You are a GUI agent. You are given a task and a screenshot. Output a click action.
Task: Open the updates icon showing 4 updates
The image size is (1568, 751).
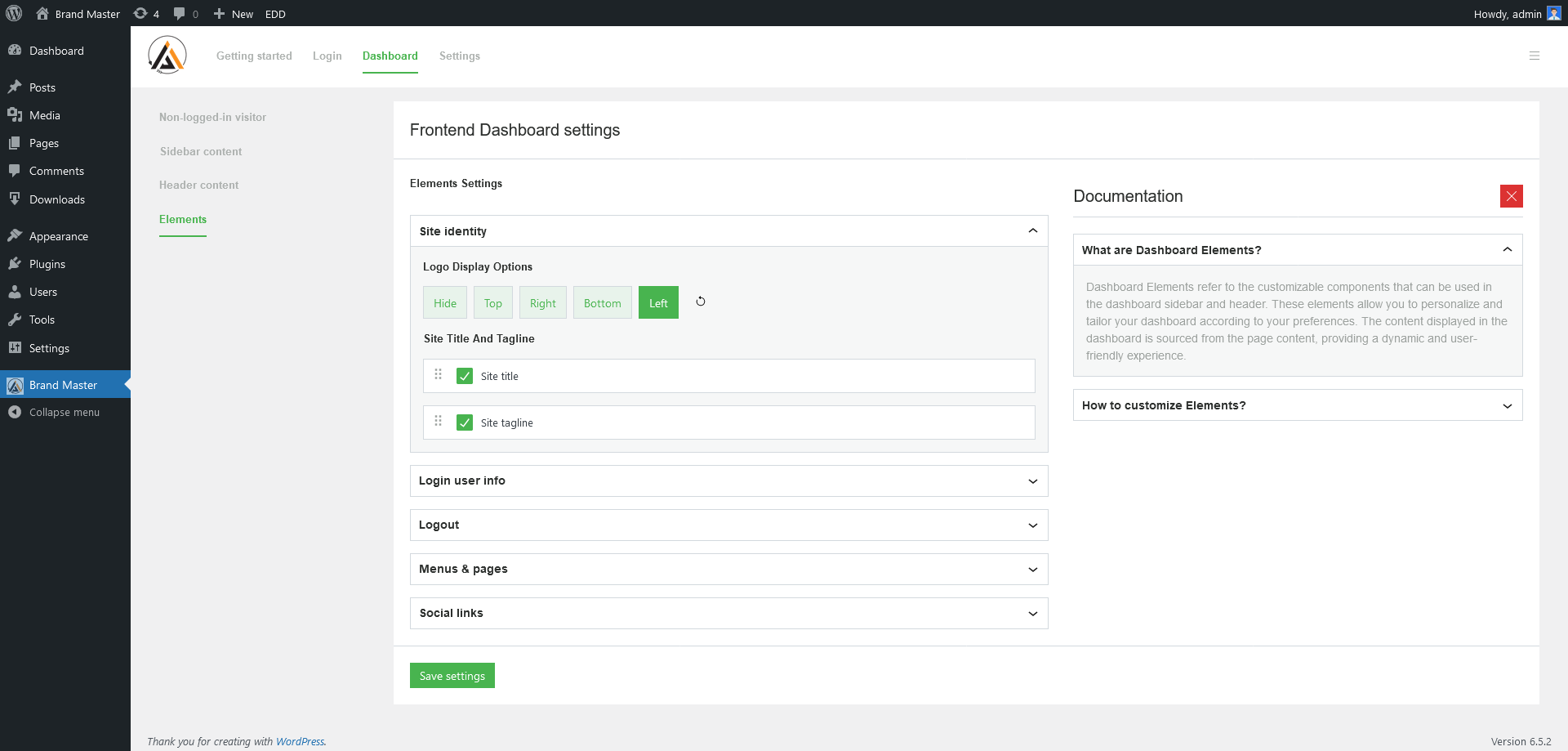[x=140, y=13]
